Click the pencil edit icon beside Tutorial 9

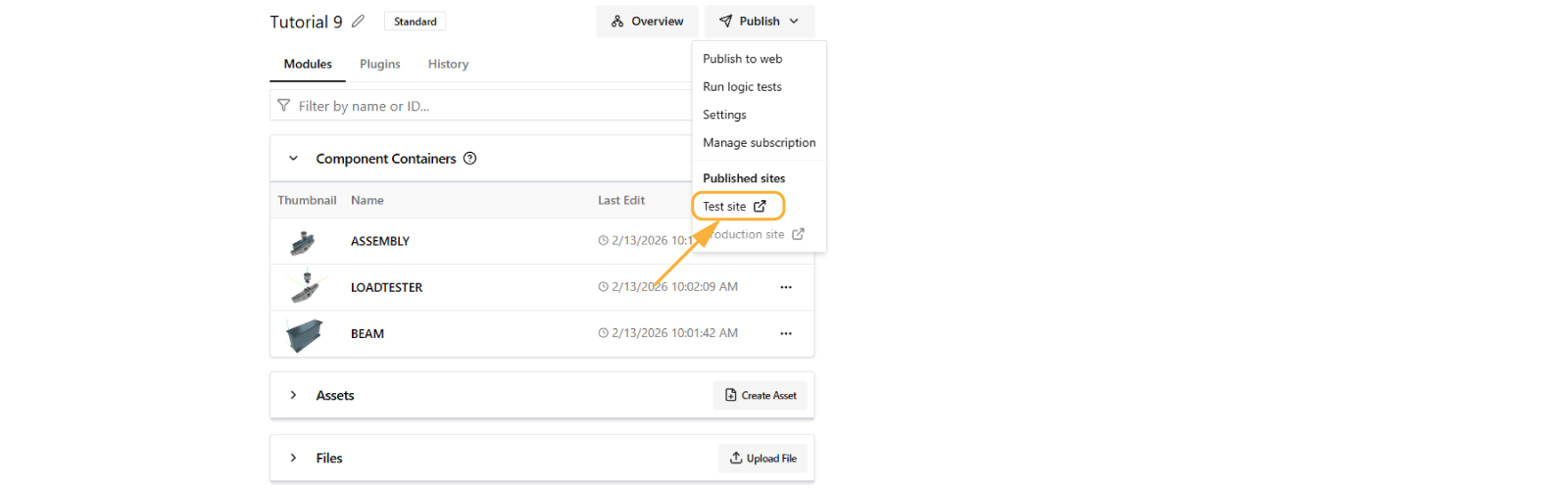click(x=359, y=22)
